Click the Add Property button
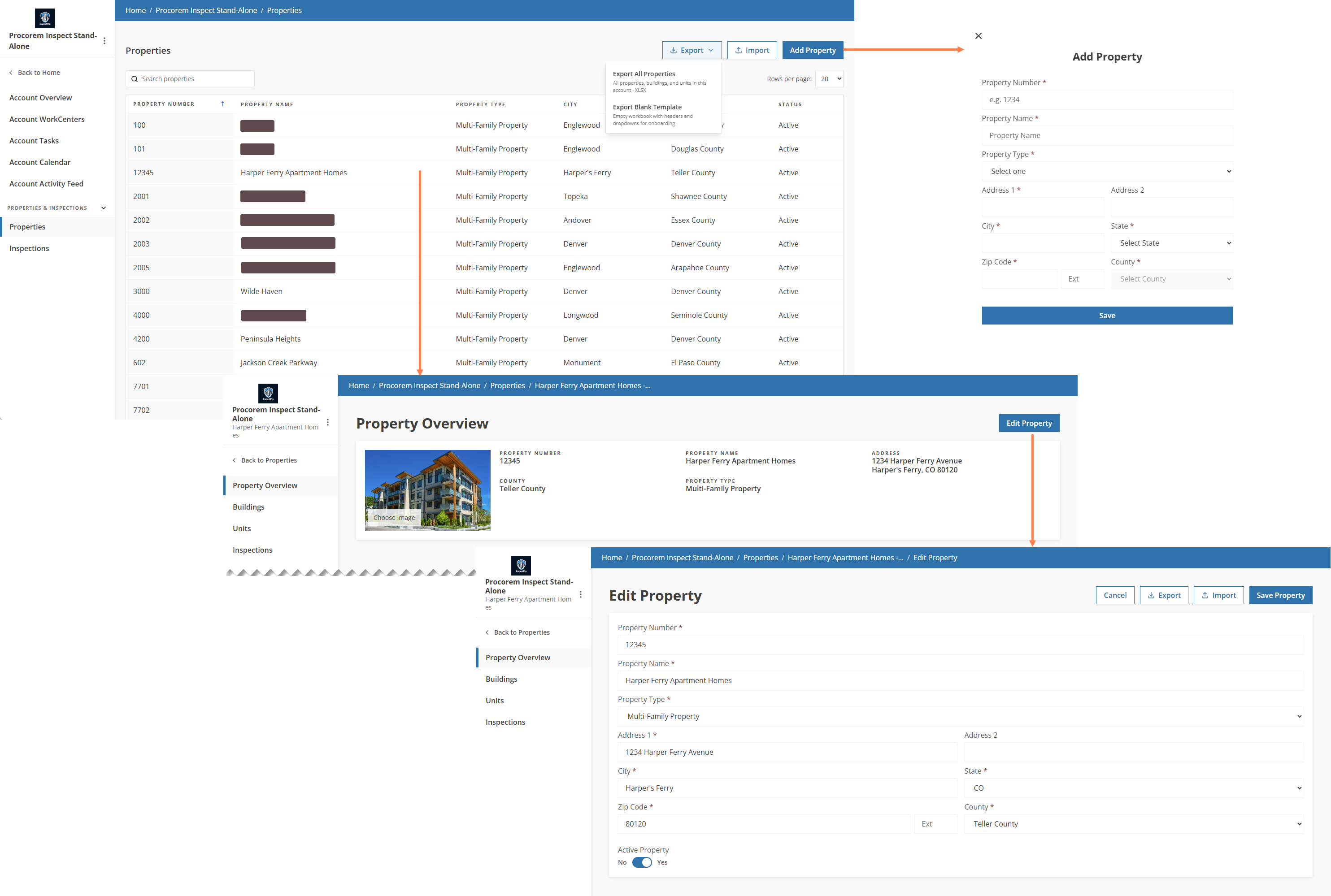Screen dimensions: 1331x896 (x=813, y=50)
